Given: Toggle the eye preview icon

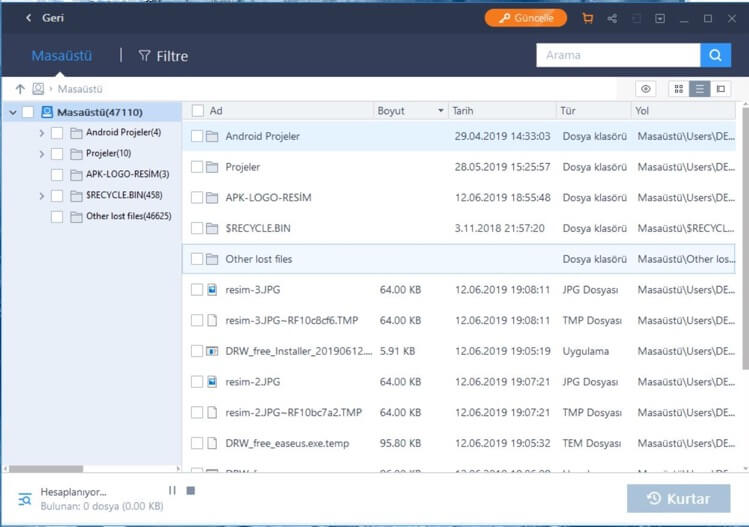Looking at the screenshot, I should pyautogui.click(x=646, y=89).
